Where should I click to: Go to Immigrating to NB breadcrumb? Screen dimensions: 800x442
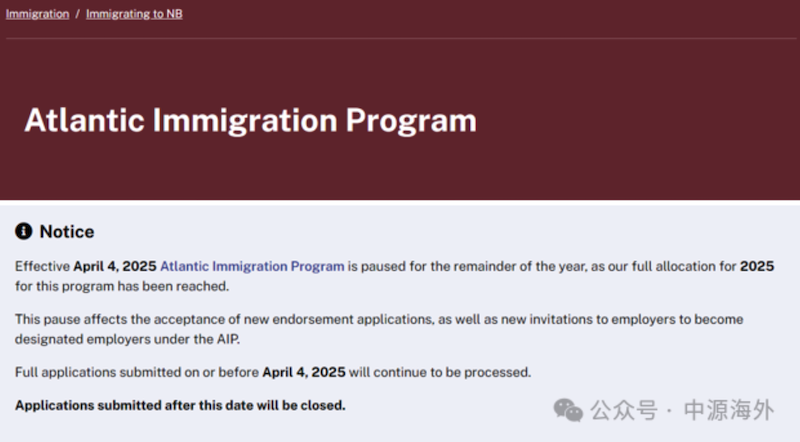click(134, 15)
